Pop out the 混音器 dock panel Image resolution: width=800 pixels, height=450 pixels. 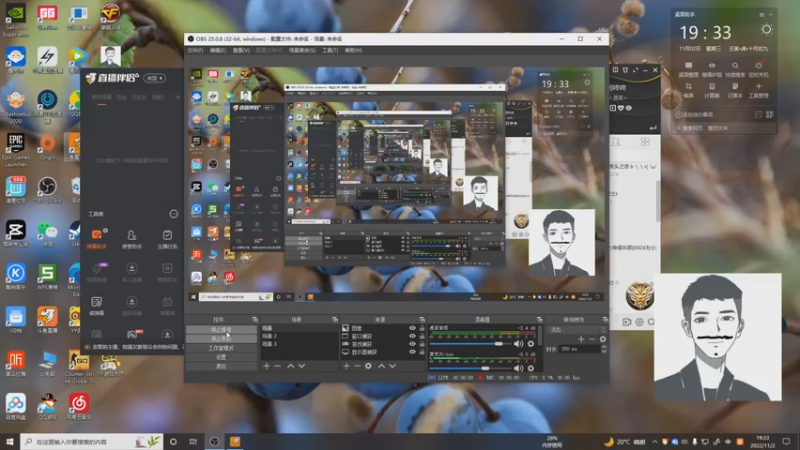(x=539, y=319)
